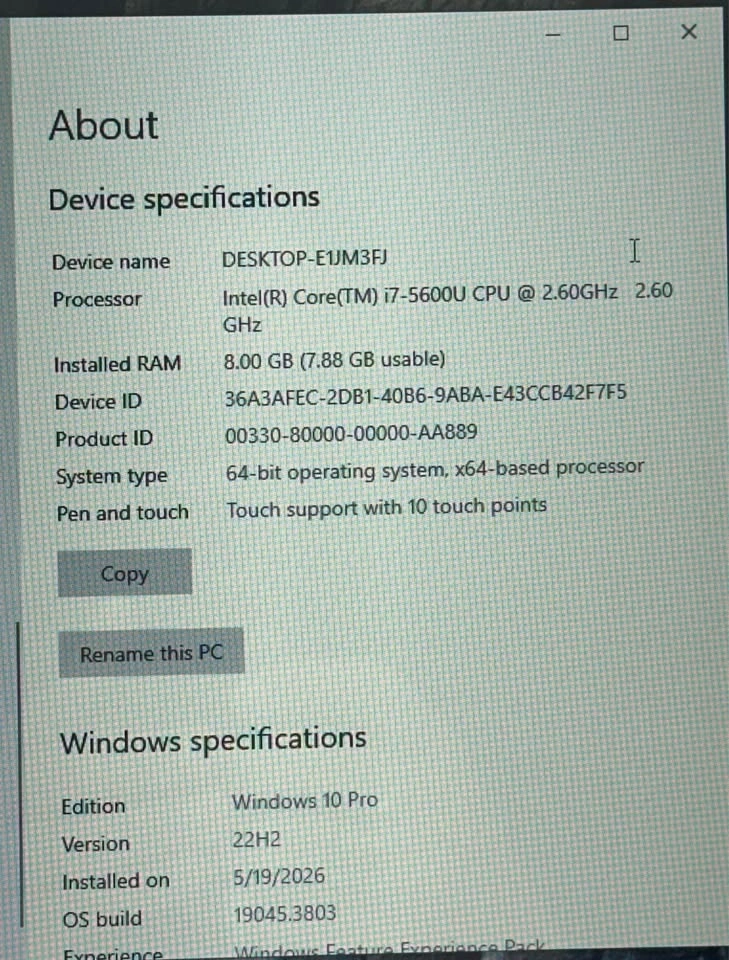Click the Installed RAM label
Viewport: 729px width, 960px height.
(x=117, y=364)
